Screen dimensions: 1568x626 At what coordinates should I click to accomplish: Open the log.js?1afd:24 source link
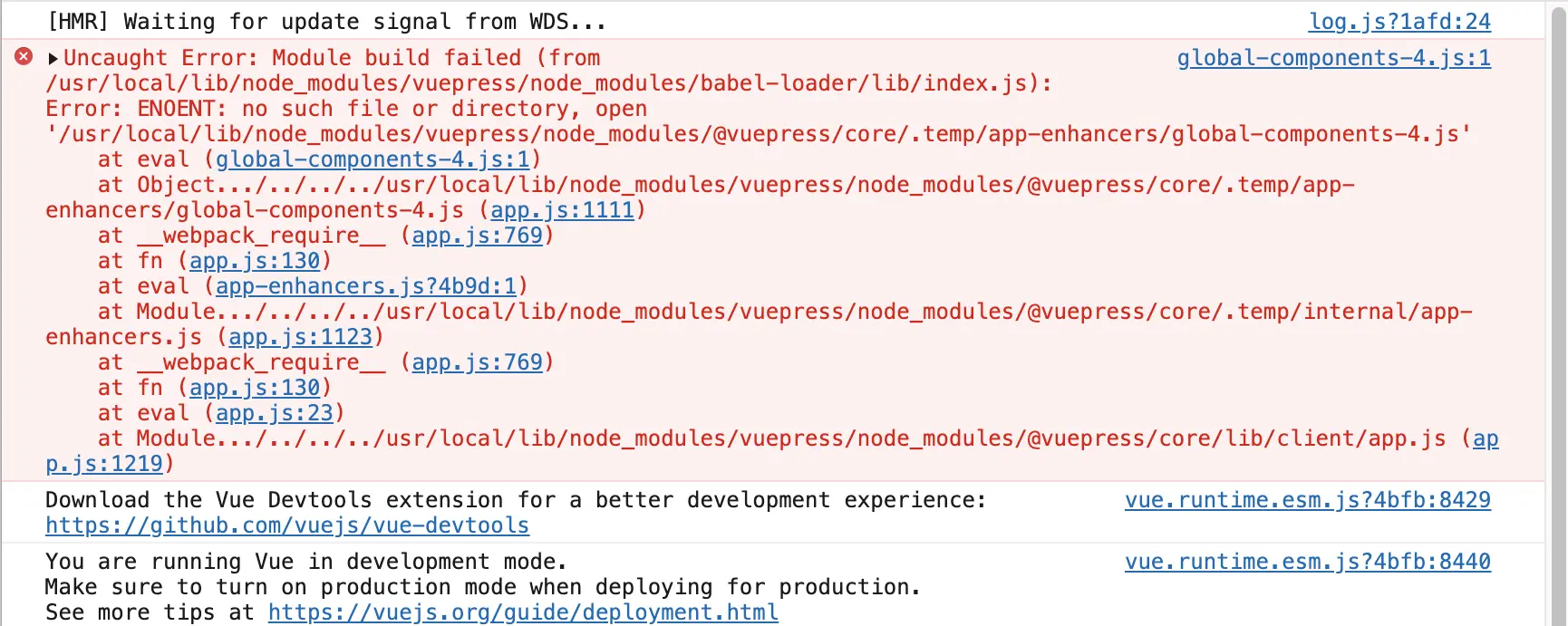click(1399, 22)
